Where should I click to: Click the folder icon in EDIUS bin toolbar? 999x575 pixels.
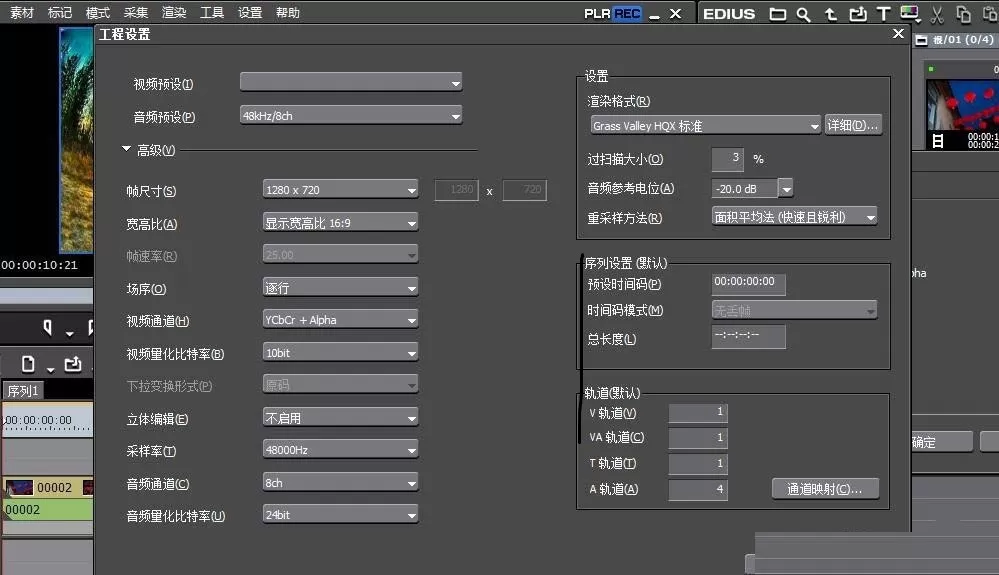tap(777, 14)
